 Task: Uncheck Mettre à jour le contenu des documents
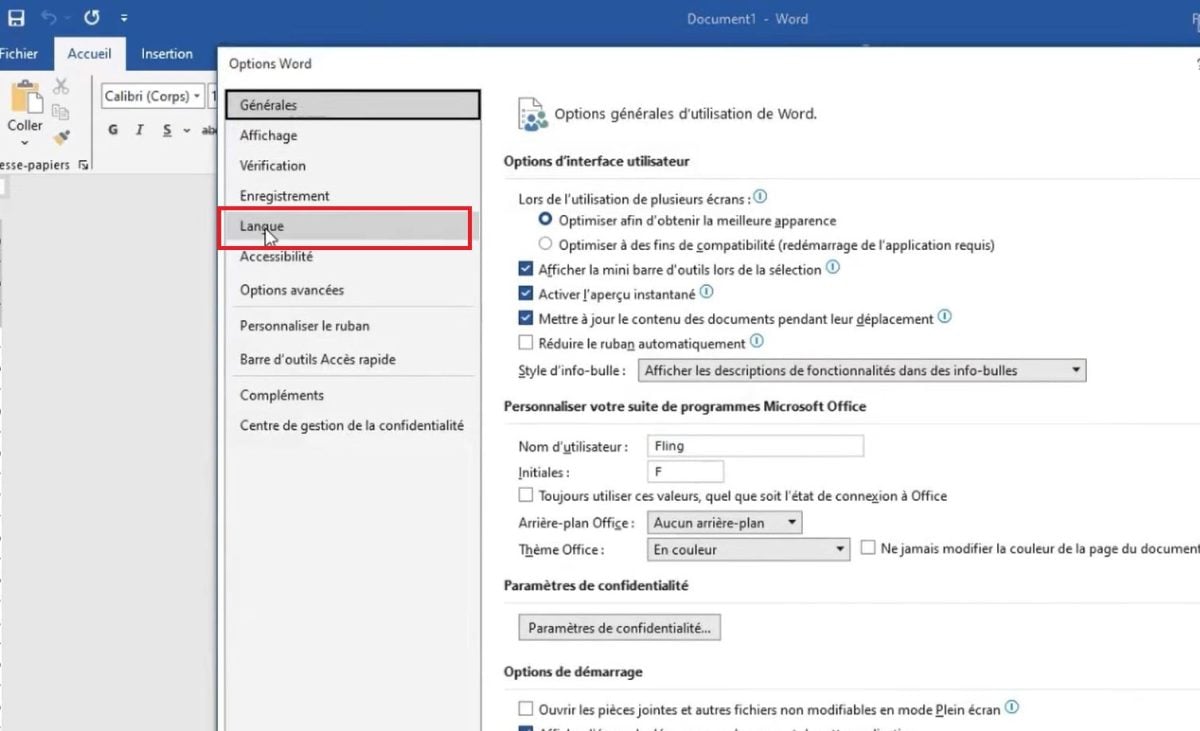click(x=526, y=319)
